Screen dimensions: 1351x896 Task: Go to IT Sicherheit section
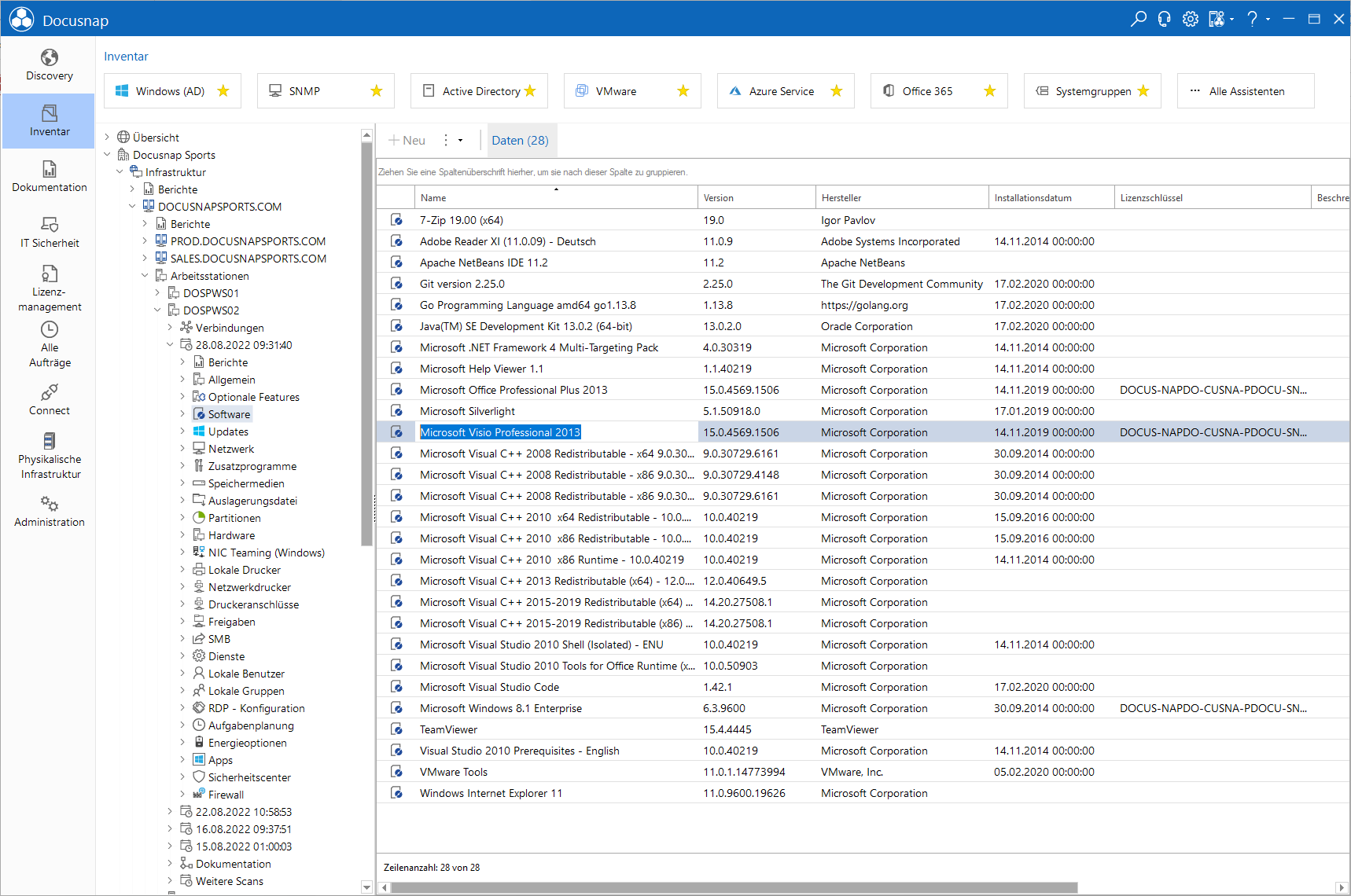[x=49, y=233]
